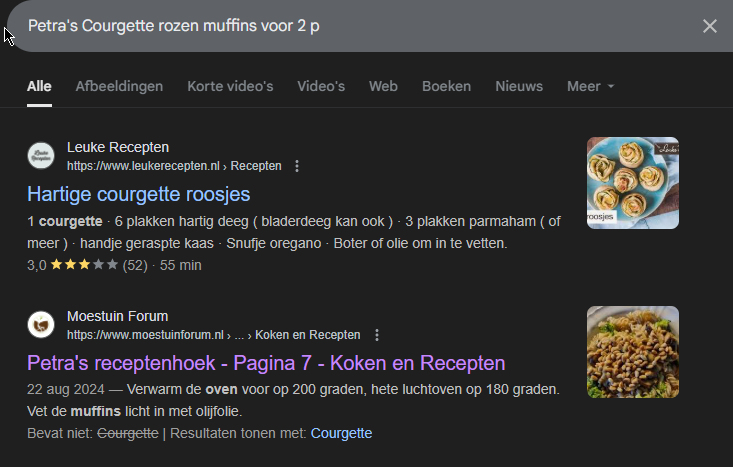This screenshot has height=467, width=733.
Task: Click the leukerecepten.nl breadcrumb URL
Action: coord(174,166)
